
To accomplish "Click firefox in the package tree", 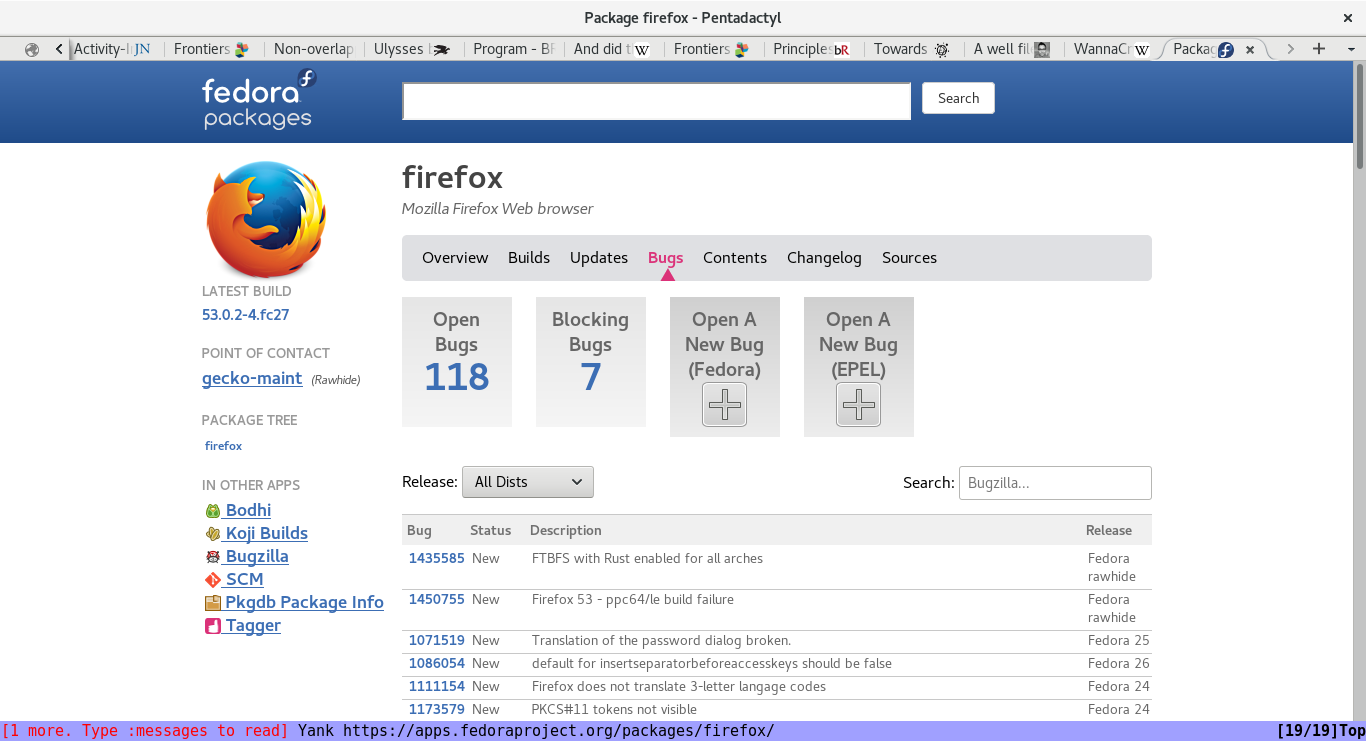I will pos(224,446).
